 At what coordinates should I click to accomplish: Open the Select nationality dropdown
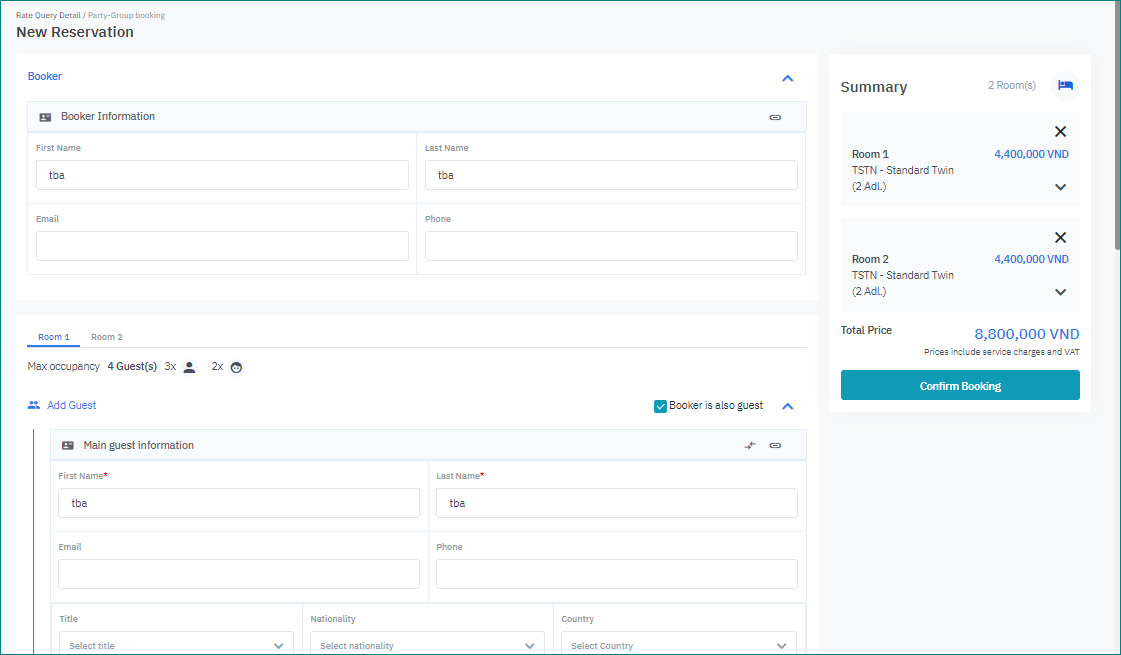click(x=427, y=645)
